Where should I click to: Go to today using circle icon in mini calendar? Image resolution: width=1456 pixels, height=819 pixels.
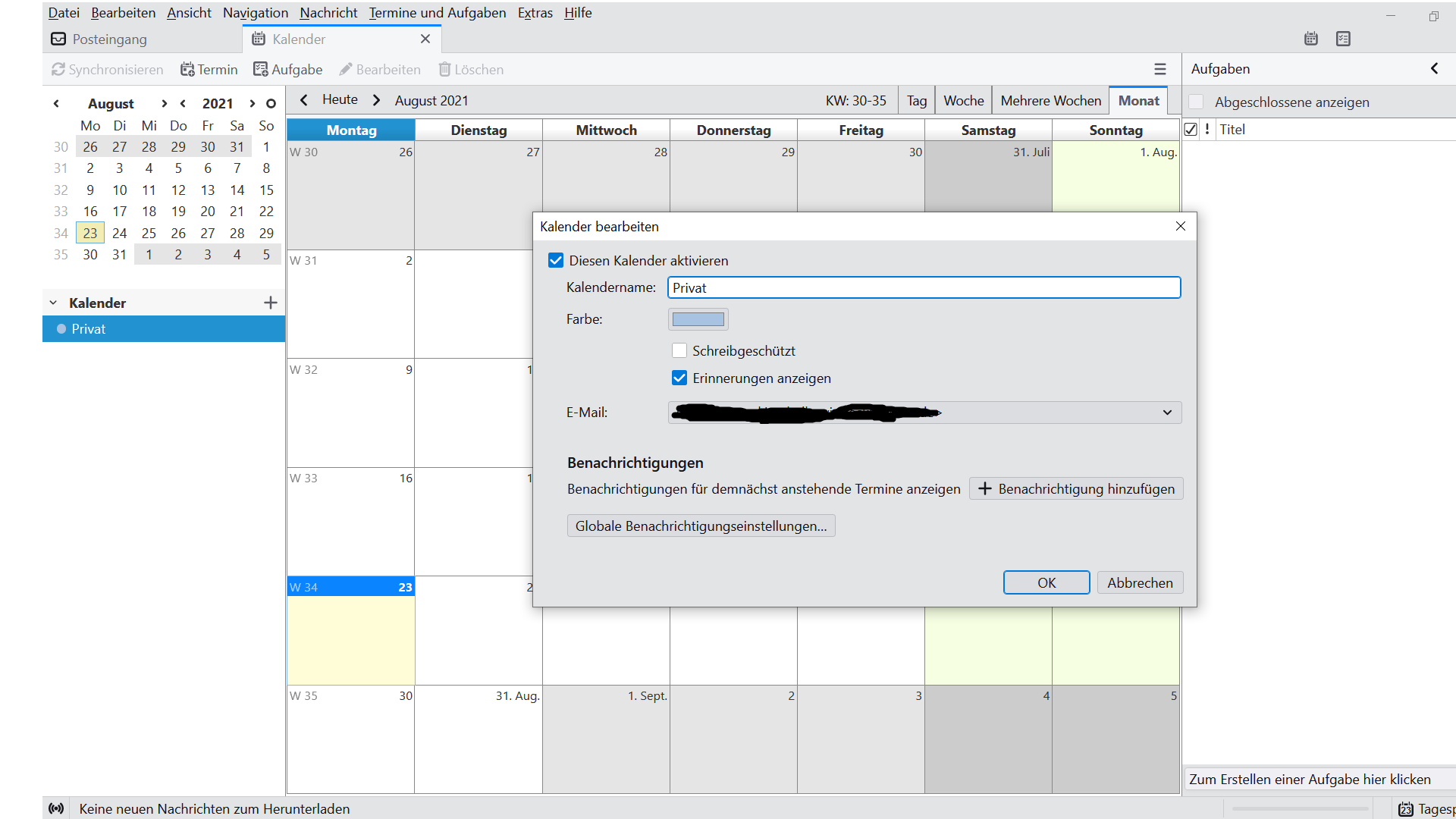(x=271, y=104)
